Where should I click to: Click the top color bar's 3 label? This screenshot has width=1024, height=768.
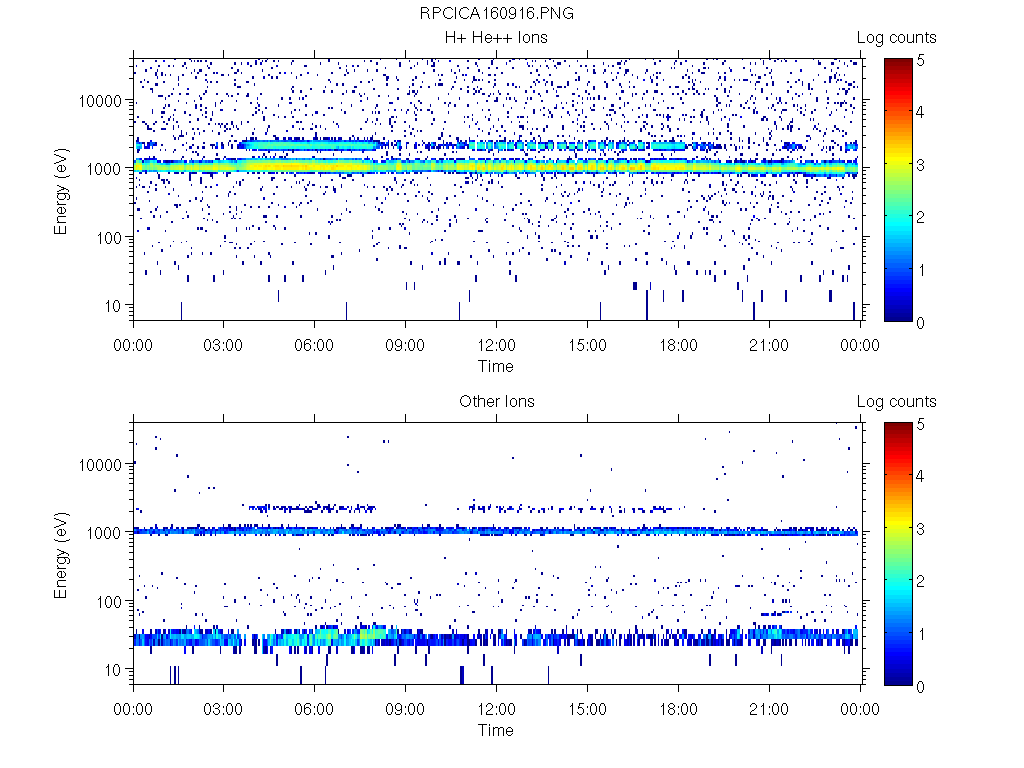tap(920, 165)
